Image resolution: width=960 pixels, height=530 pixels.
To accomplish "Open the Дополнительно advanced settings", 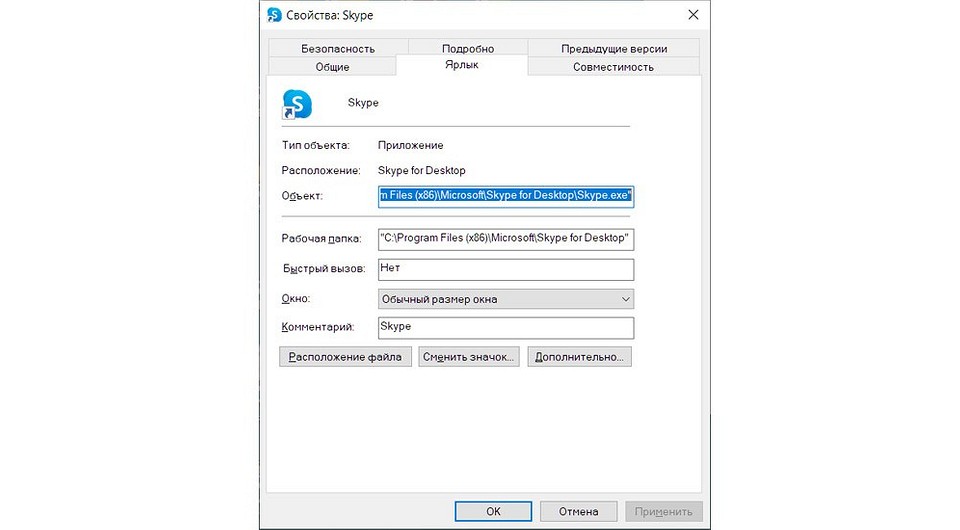I will pyautogui.click(x=580, y=357).
